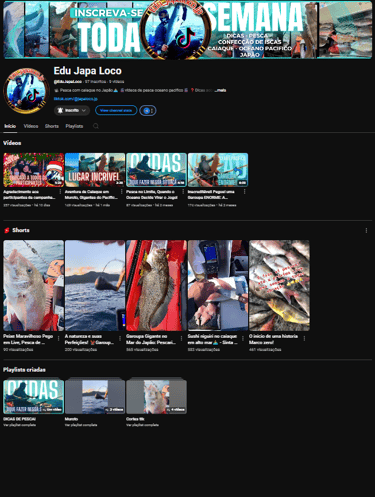Screen dimensions: 375x497
Task: Open the channel search magnifier icon
Action: 96,126
